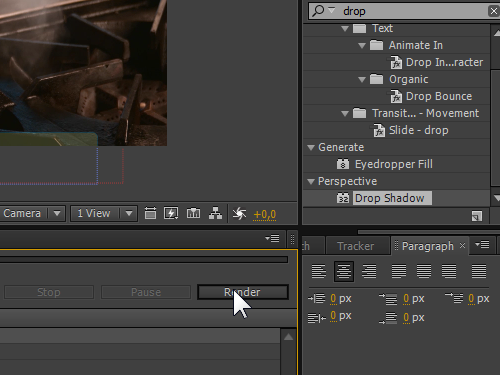Image resolution: width=500 pixels, height=375 pixels.
Task: Open the Comp Flowchart icon
Action: (215, 213)
